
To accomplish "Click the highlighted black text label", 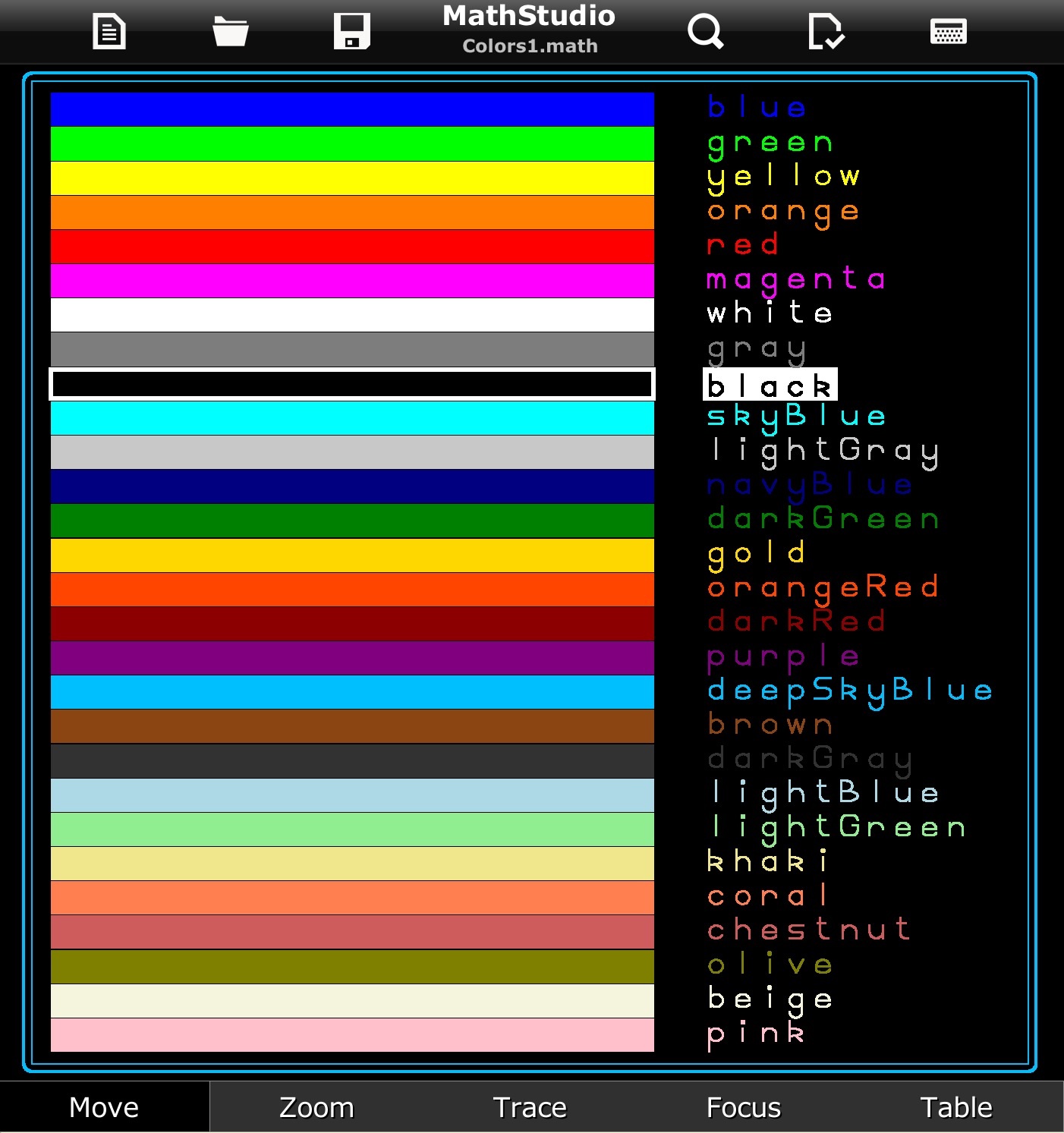I will pyautogui.click(x=770, y=386).
